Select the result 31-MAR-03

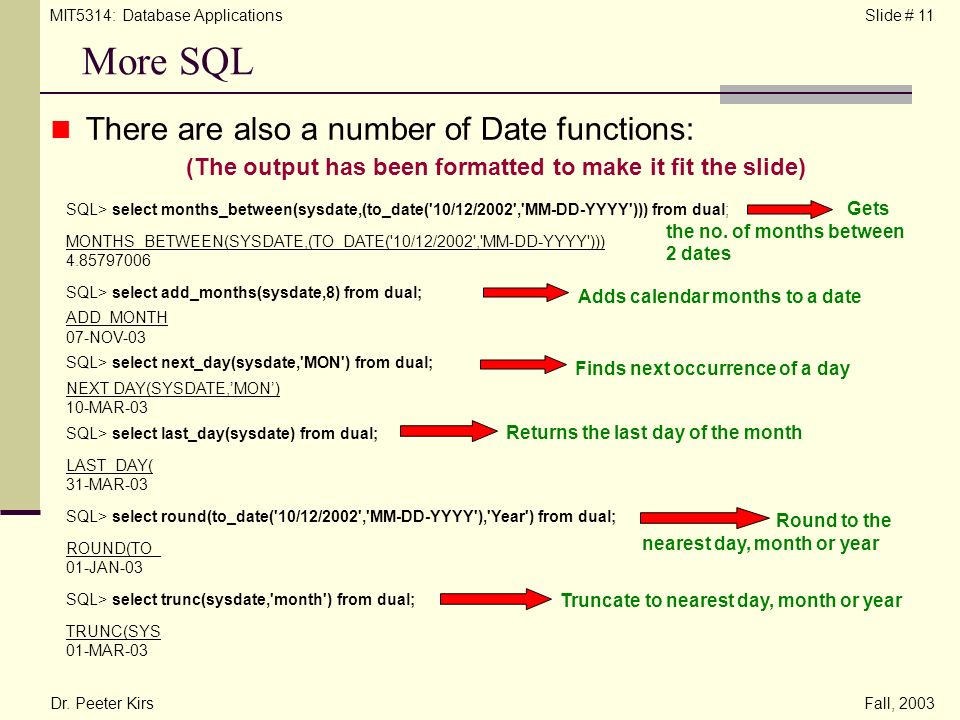[x=107, y=484]
